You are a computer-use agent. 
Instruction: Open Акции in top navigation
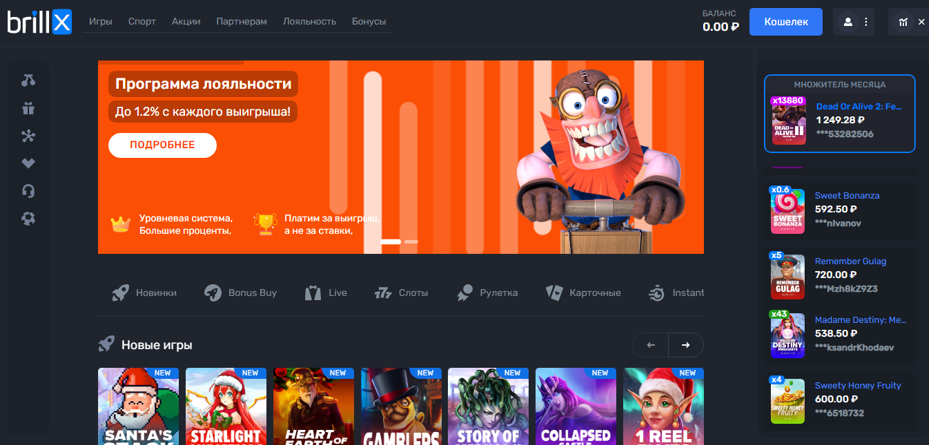tap(186, 21)
